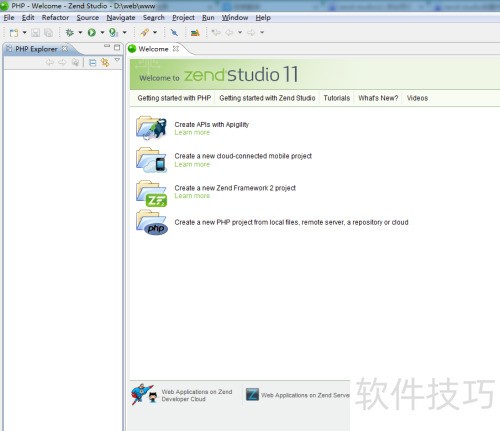Click the blue Zend Server Z icon

tap(252, 395)
